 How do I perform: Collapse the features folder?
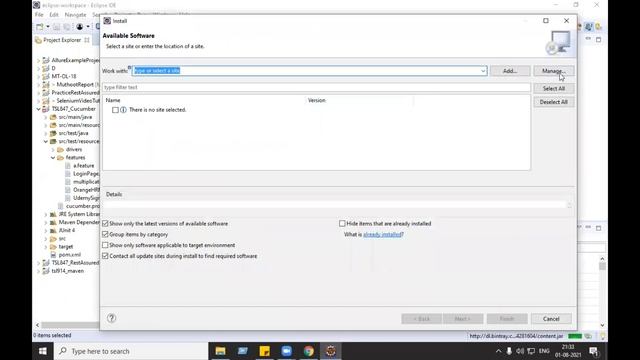53,158
